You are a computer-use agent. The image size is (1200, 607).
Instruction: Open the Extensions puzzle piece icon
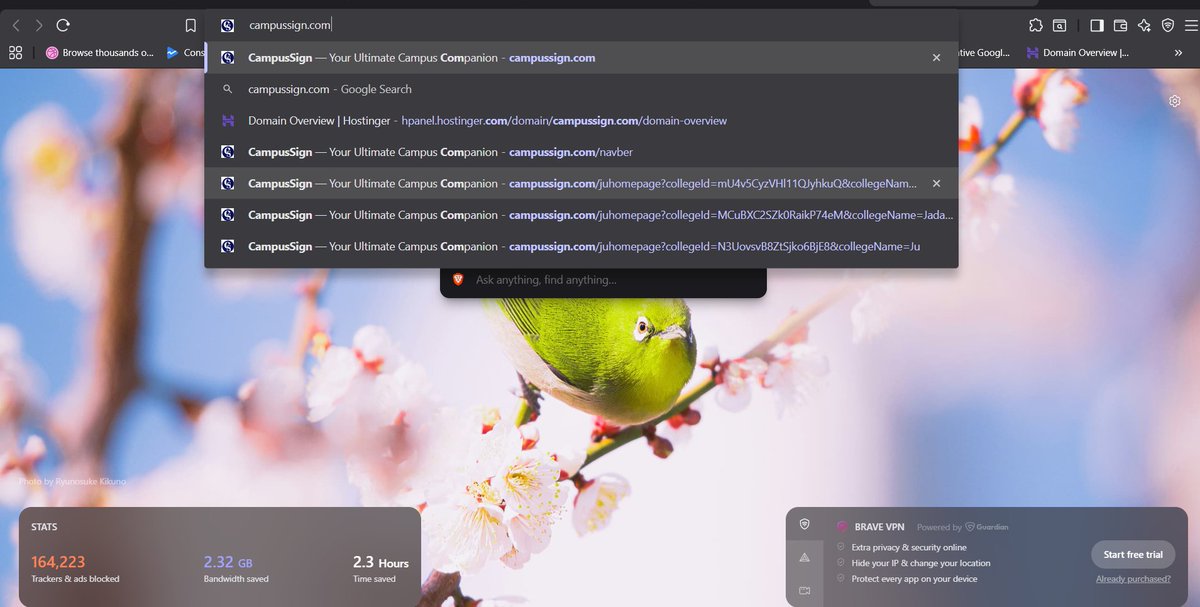pos(1035,25)
